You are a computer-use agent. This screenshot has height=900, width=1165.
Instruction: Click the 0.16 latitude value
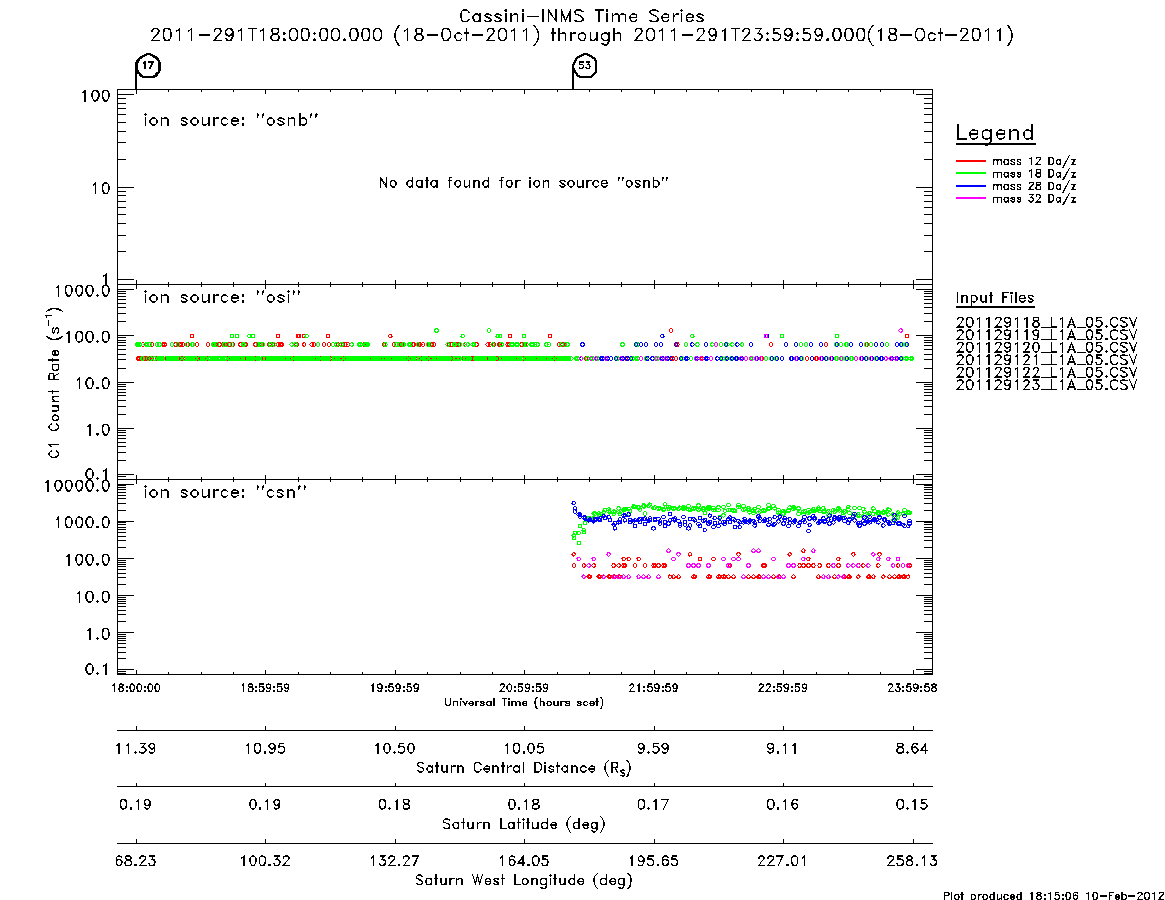click(x=782, y=804)
